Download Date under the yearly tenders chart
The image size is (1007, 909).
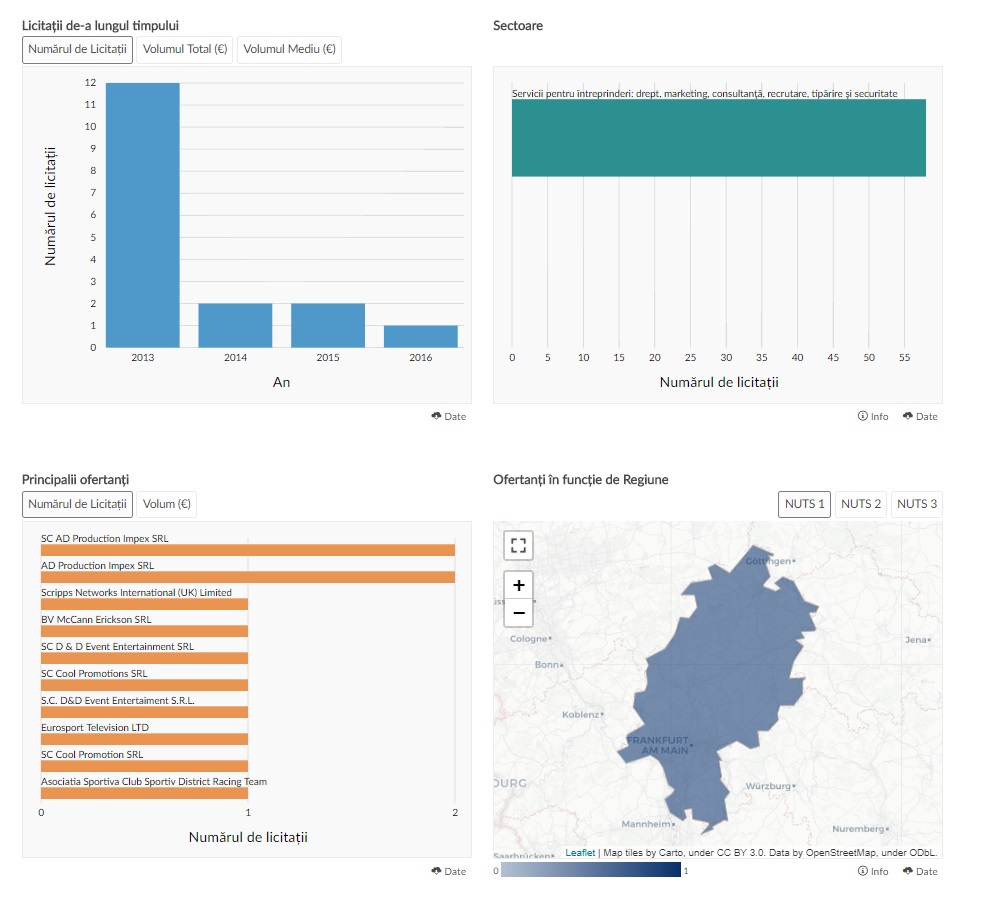[x=449, y=416]
